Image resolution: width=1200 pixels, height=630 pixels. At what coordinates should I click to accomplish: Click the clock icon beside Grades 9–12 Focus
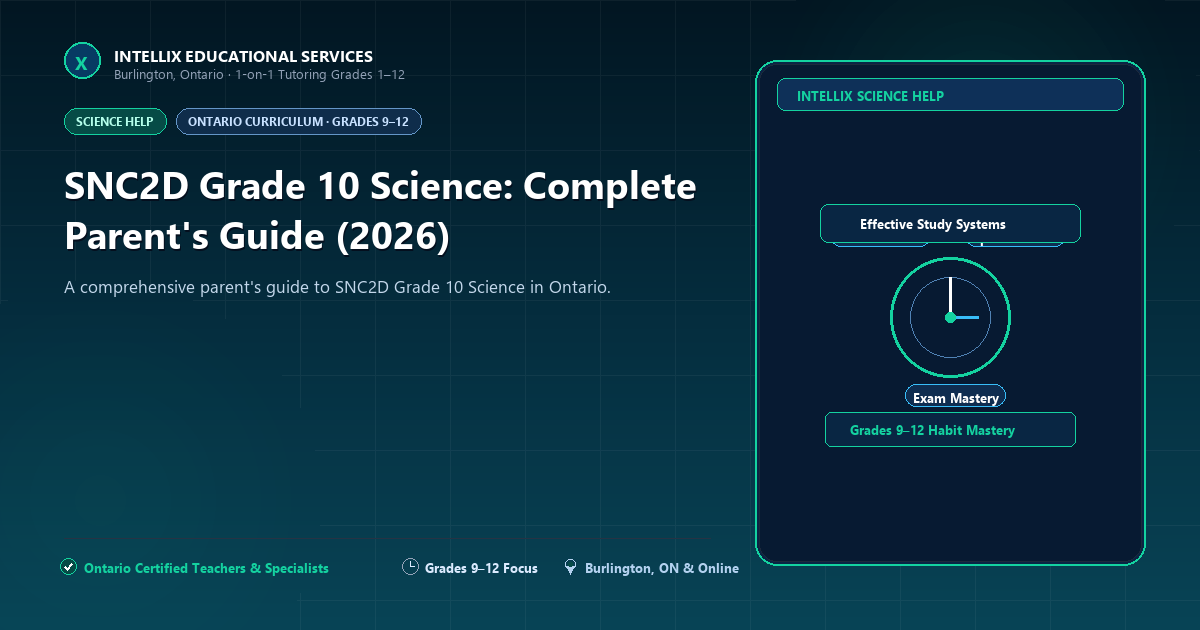tap(410, 567)
